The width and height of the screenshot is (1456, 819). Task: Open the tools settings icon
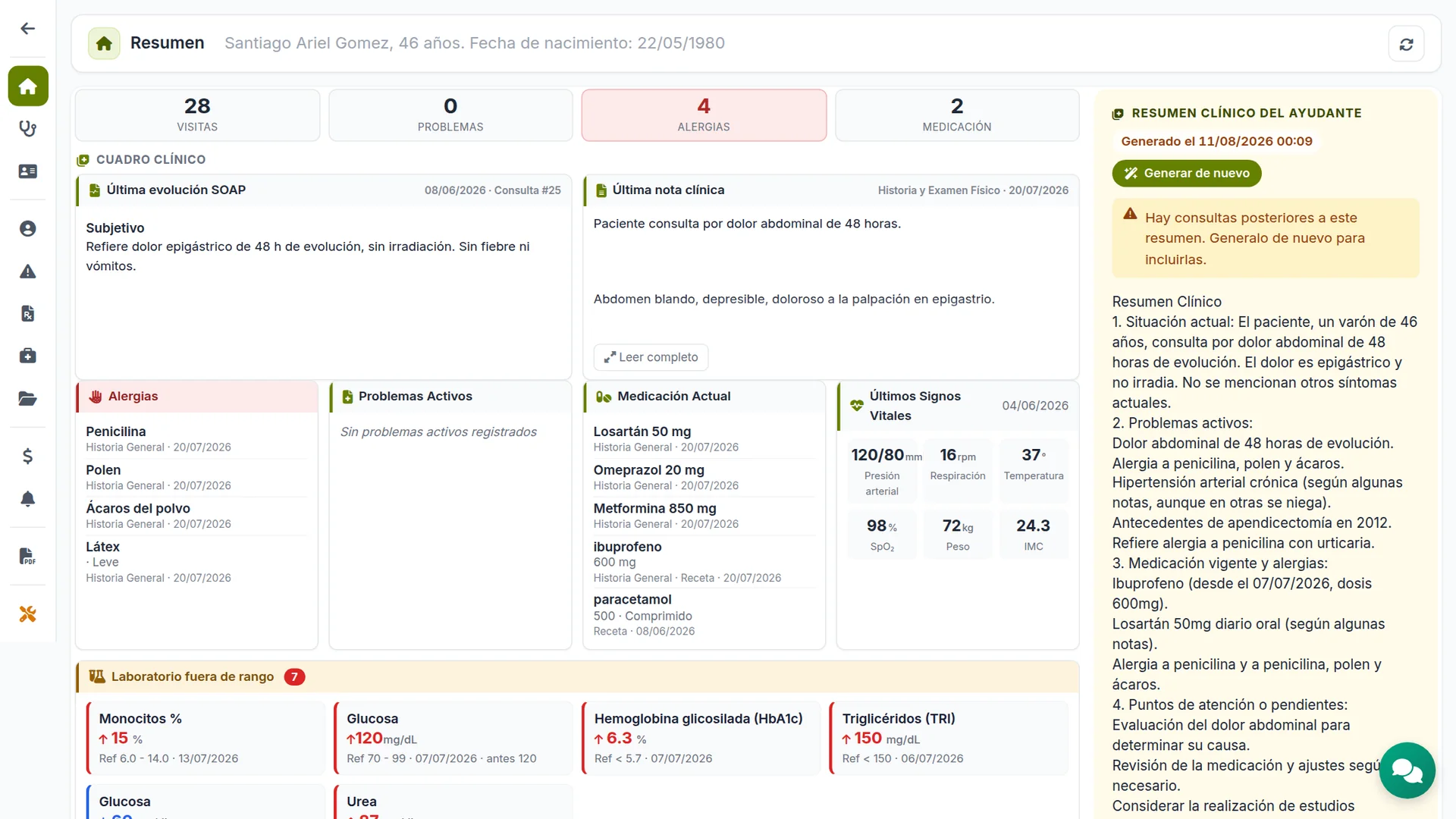point(28,613)
